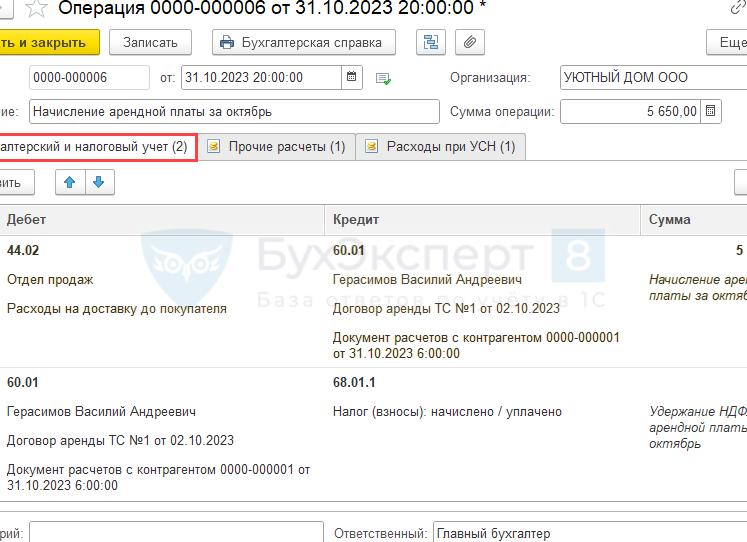Select Герасимов Василий Андреевич in credit column
Screen dimensions: 747x542
(x=427, y=280)
